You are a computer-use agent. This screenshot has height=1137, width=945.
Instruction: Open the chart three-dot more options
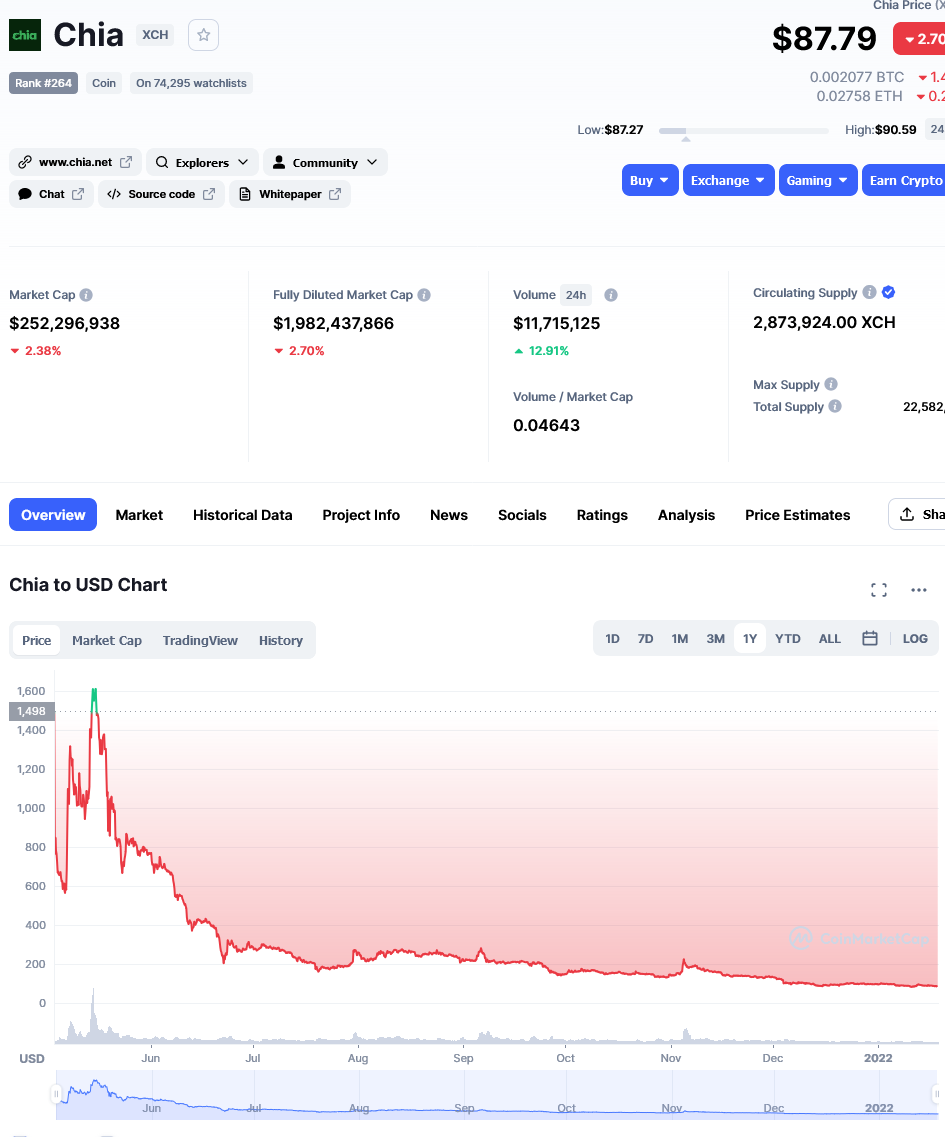pyautogui.click(x=919, y=590)
